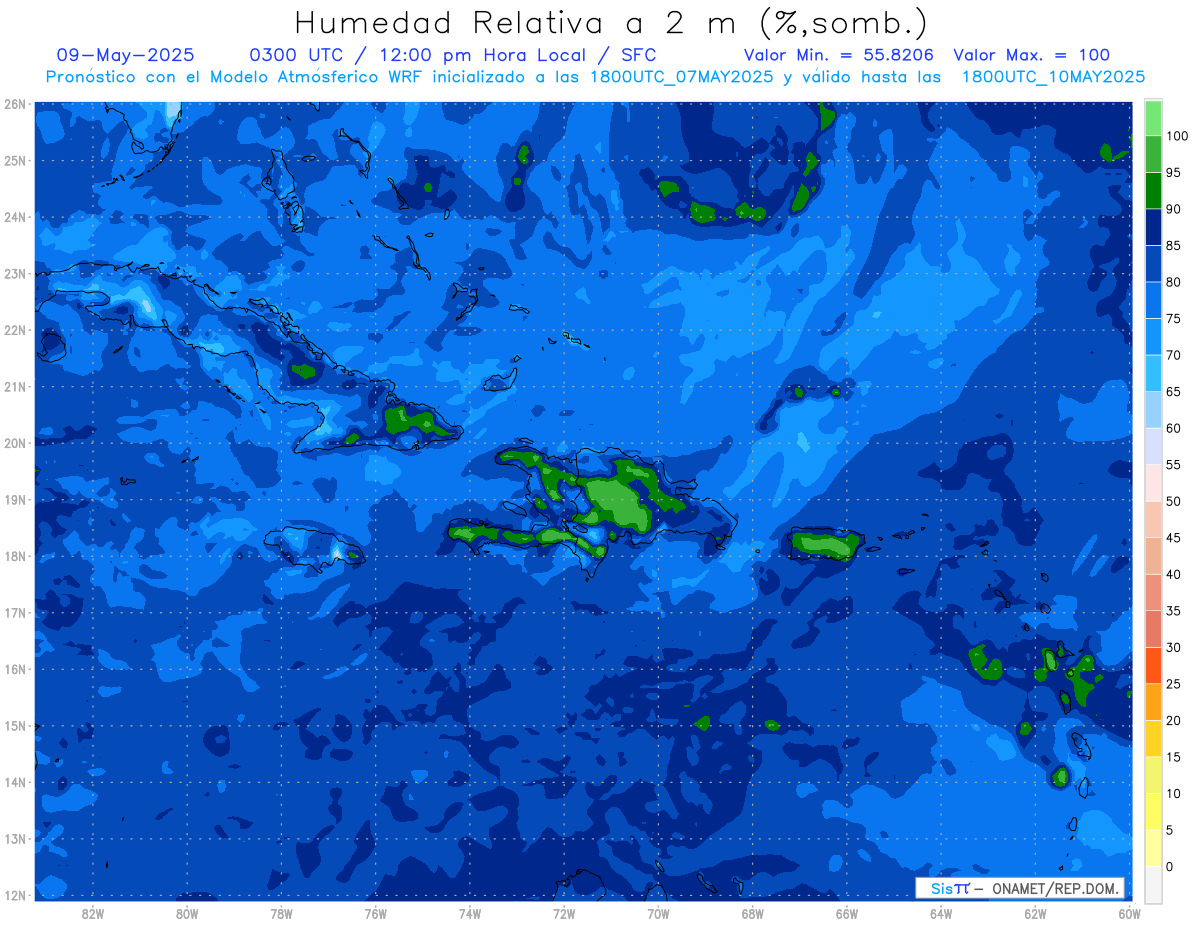Click the title "Humedad Relativa a 2 m (%,somb.)"
Image resolution: width=1200 pixels, height=927 pixels.
(x=611, y=23)
